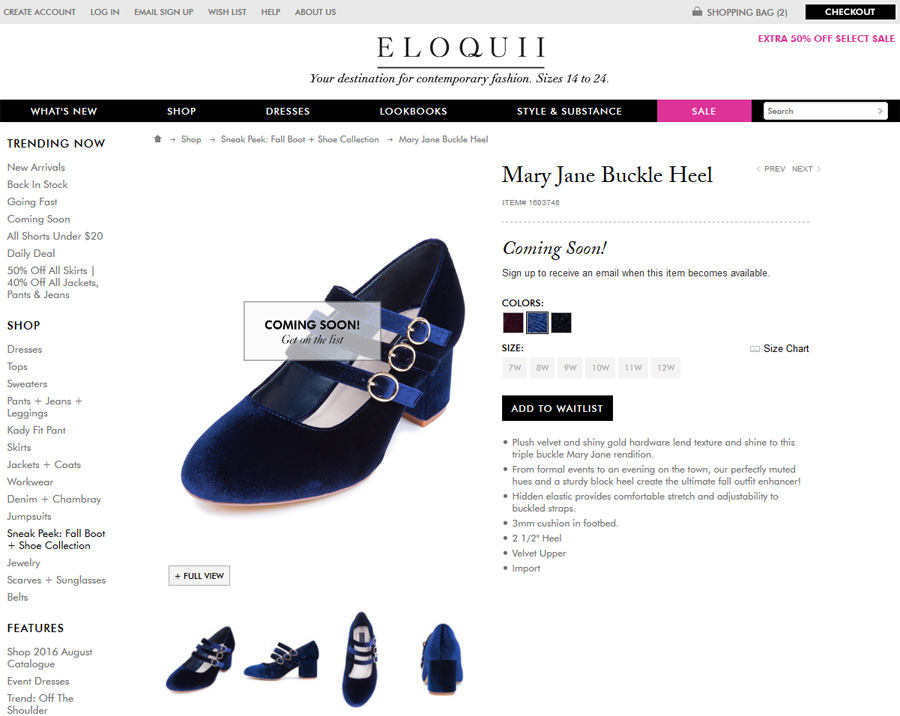The image size is (900, 716).
Task: Open the + FULL VIEW button
Action: (199, 575)
